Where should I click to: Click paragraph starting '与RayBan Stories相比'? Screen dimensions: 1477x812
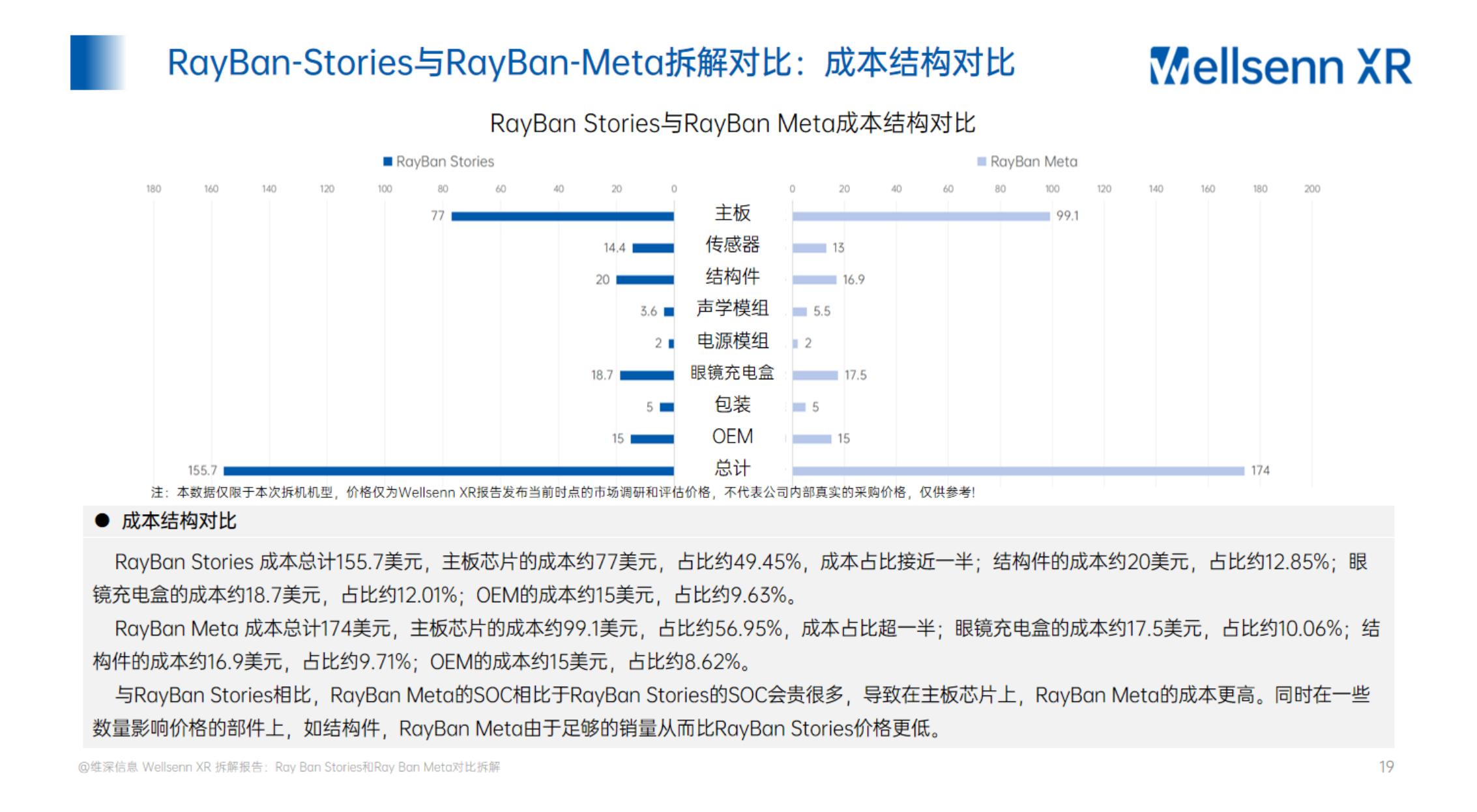point(731,712)
